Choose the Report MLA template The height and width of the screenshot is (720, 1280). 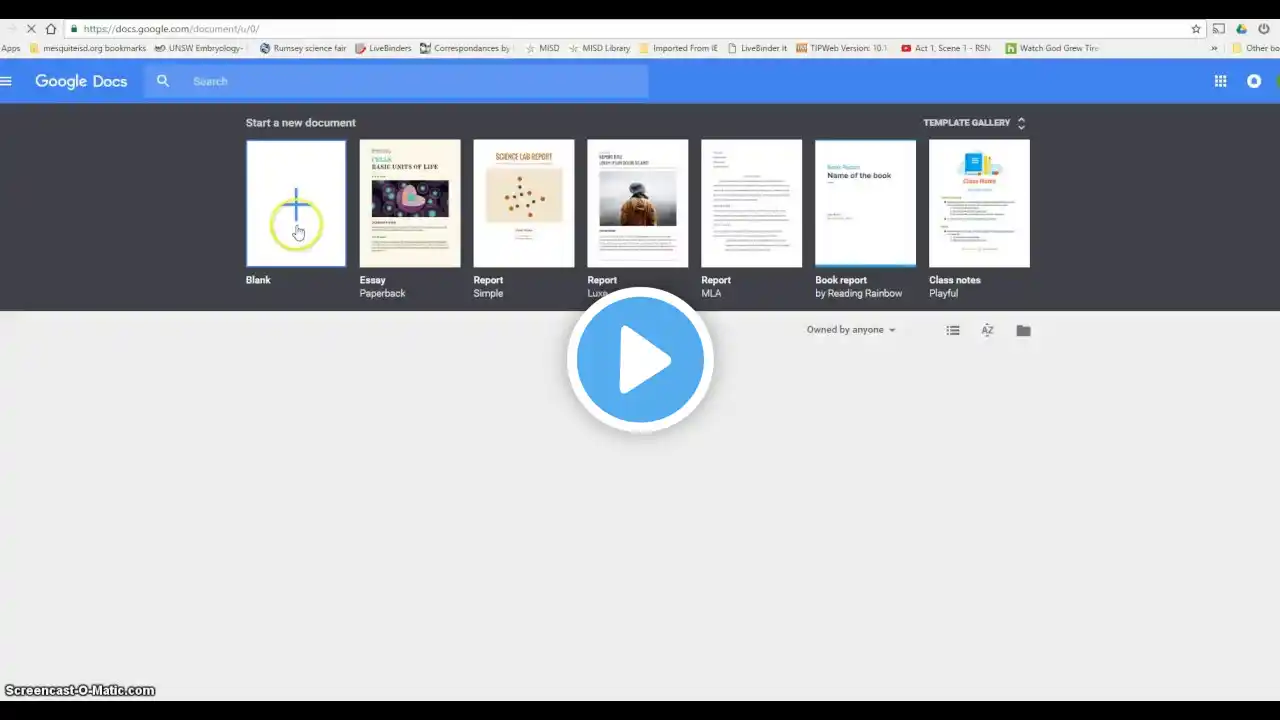coord(752,203)
